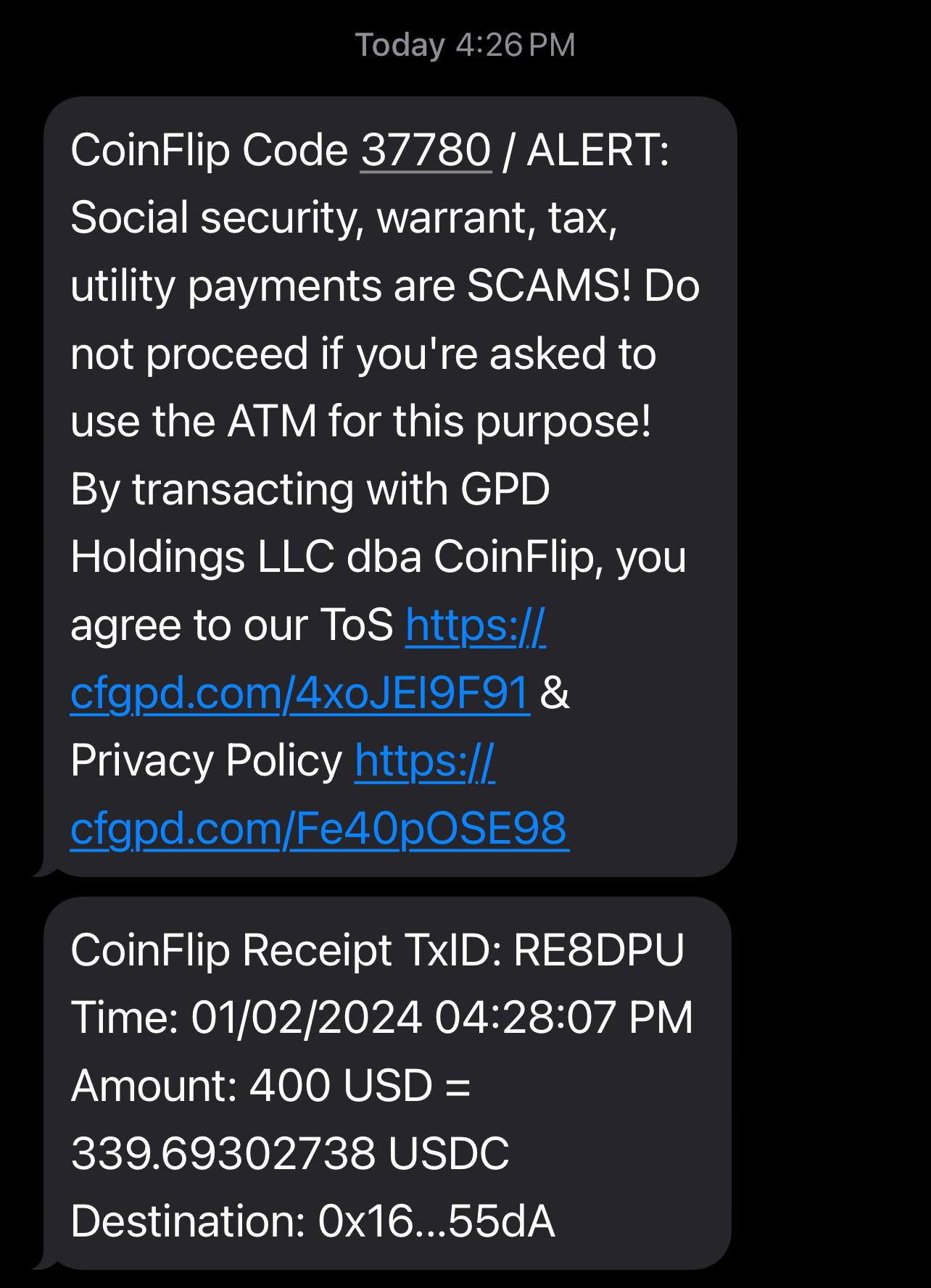Tap the https:// text after Privacy Policy

[x=424, y=761]
